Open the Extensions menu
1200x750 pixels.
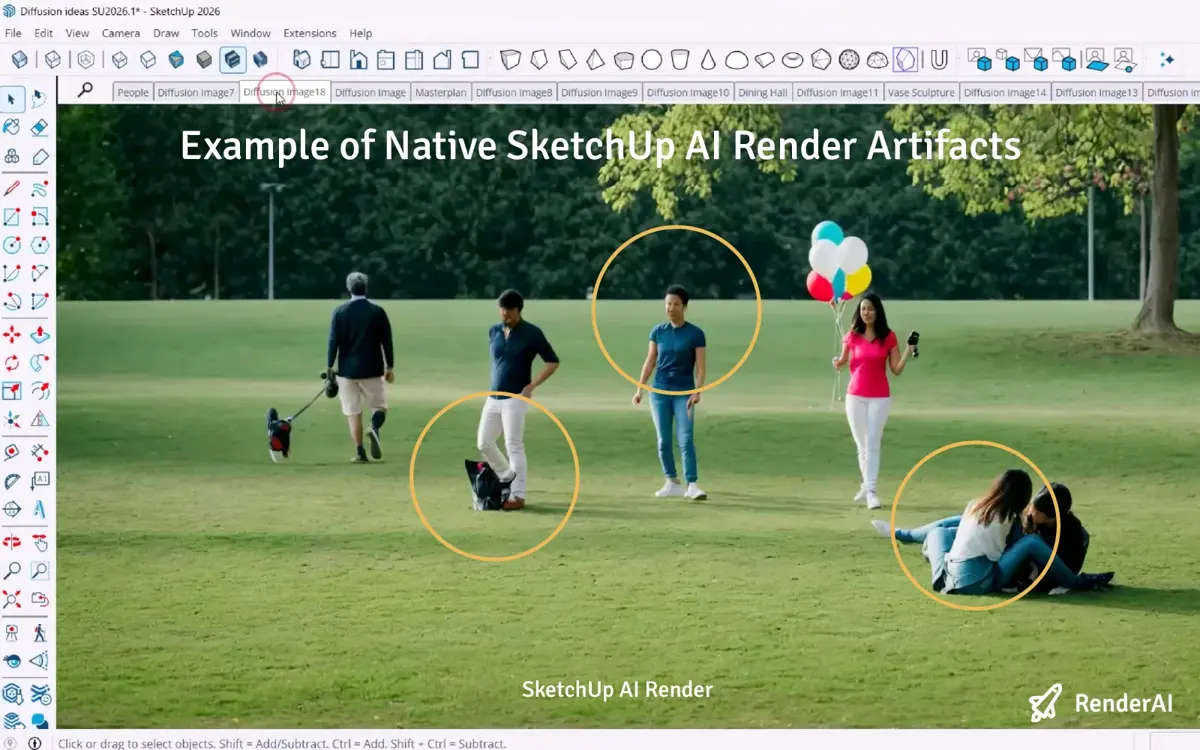[310, 33]
